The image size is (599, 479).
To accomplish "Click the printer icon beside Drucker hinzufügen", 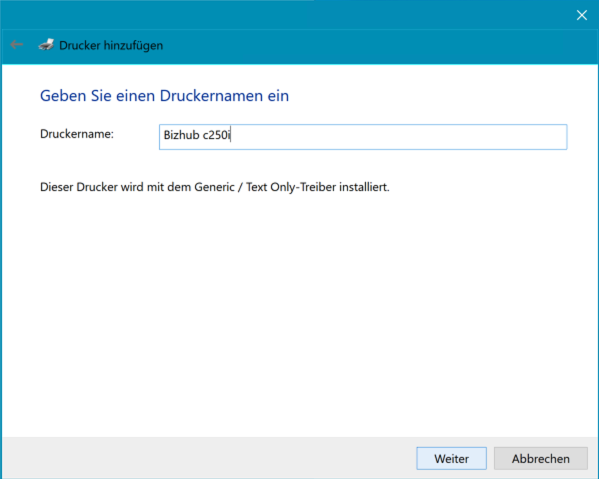I will tap(46, 45).
